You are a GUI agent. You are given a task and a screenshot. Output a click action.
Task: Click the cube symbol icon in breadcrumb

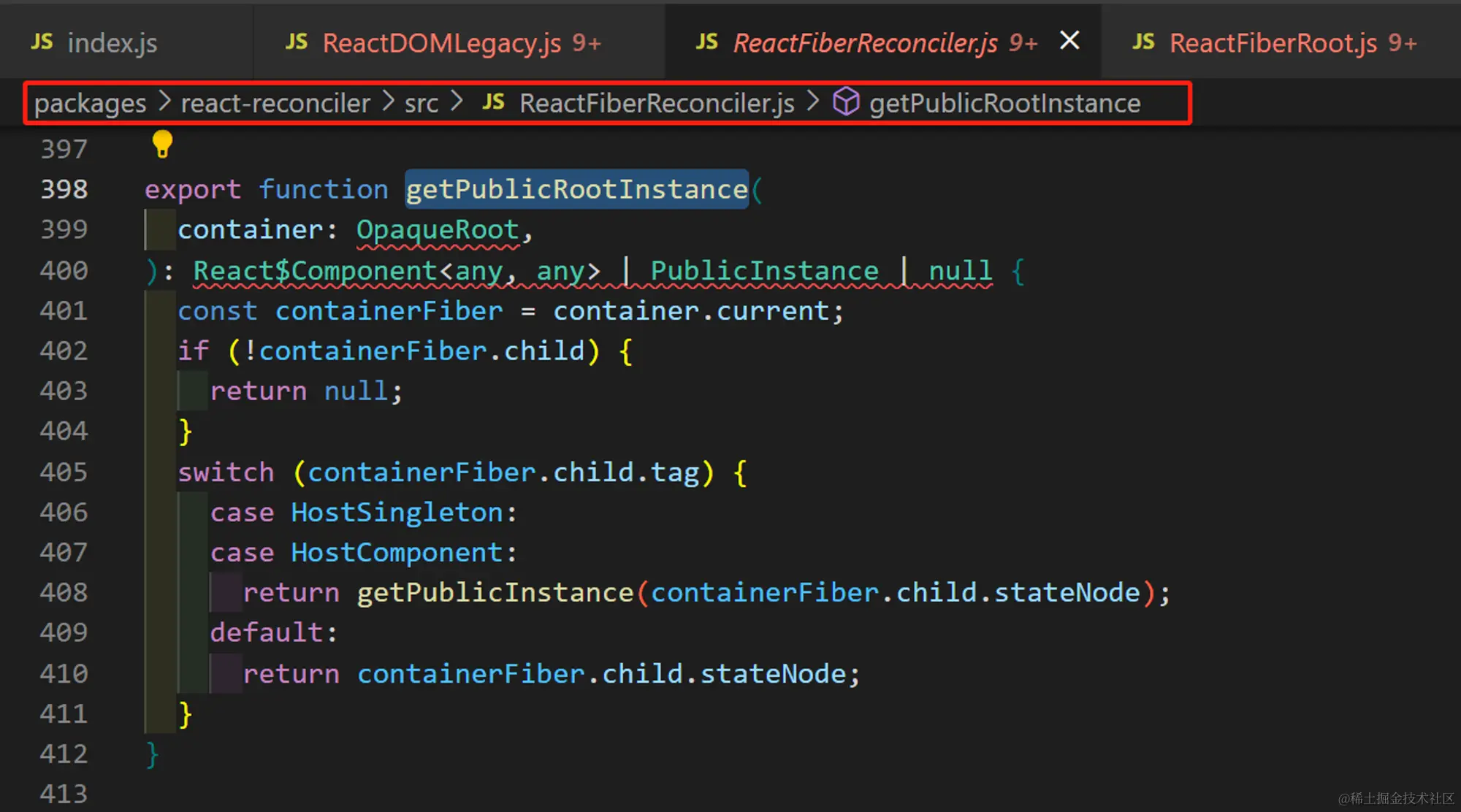846,102
